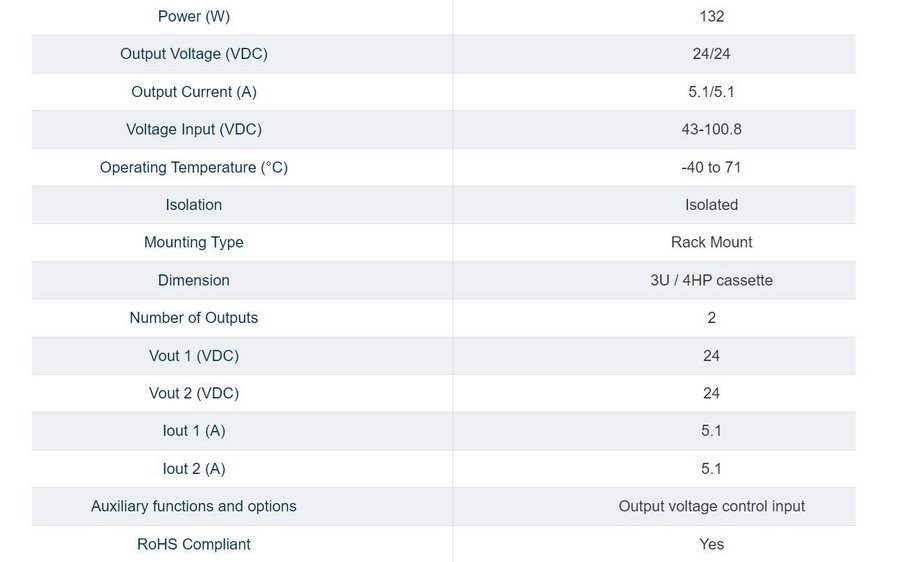Click the Output Current (A) label
Screen dimensions: 900x562
pos(194,92)
